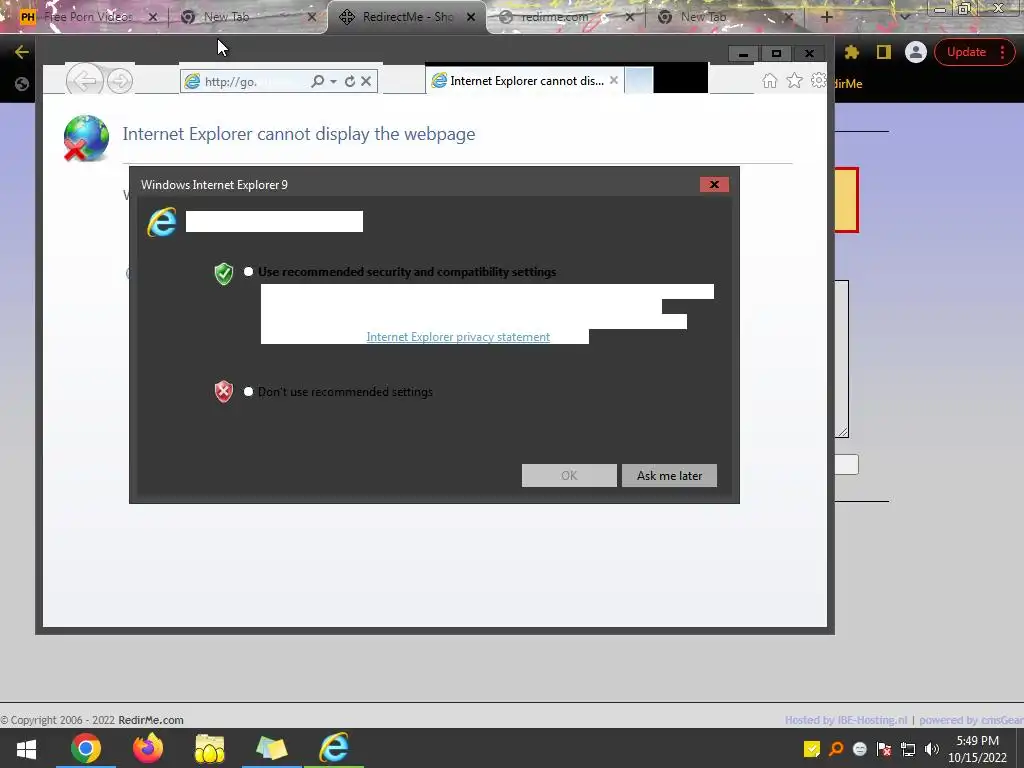Screen dimensions: 1024x768
Task: Open Chrome profile avatar
Action: 916,52
